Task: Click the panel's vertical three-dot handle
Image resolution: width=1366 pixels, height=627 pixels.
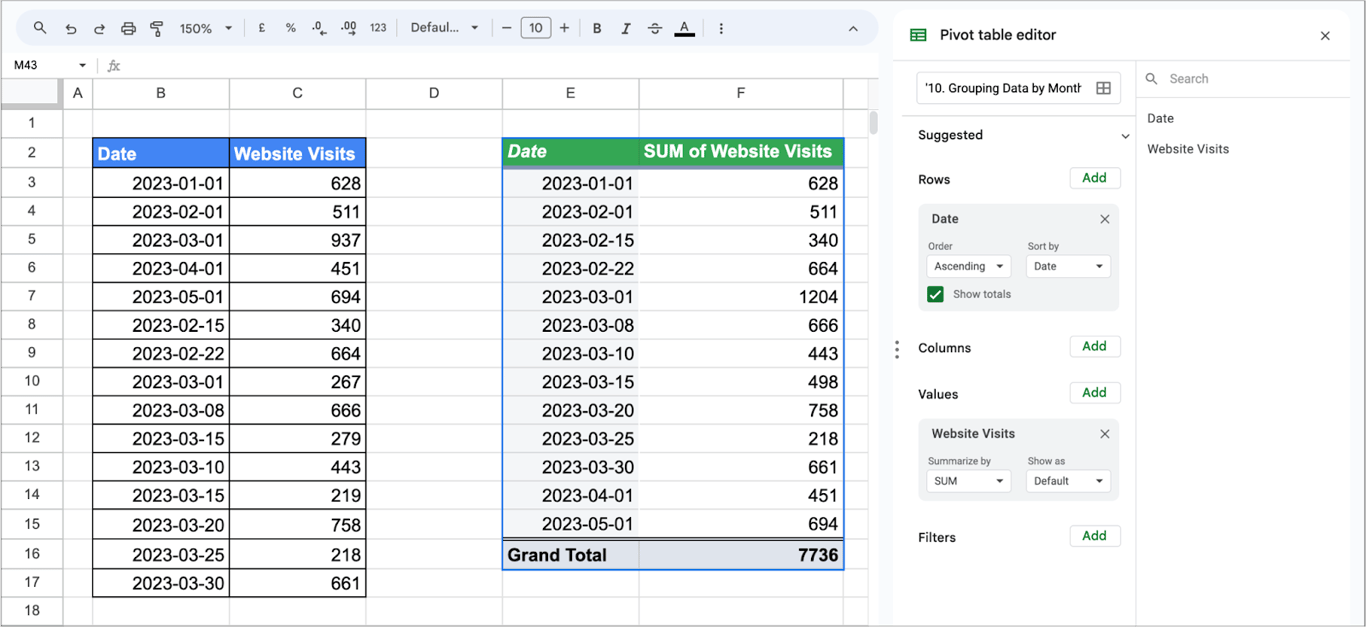Action: pos(897,349)
